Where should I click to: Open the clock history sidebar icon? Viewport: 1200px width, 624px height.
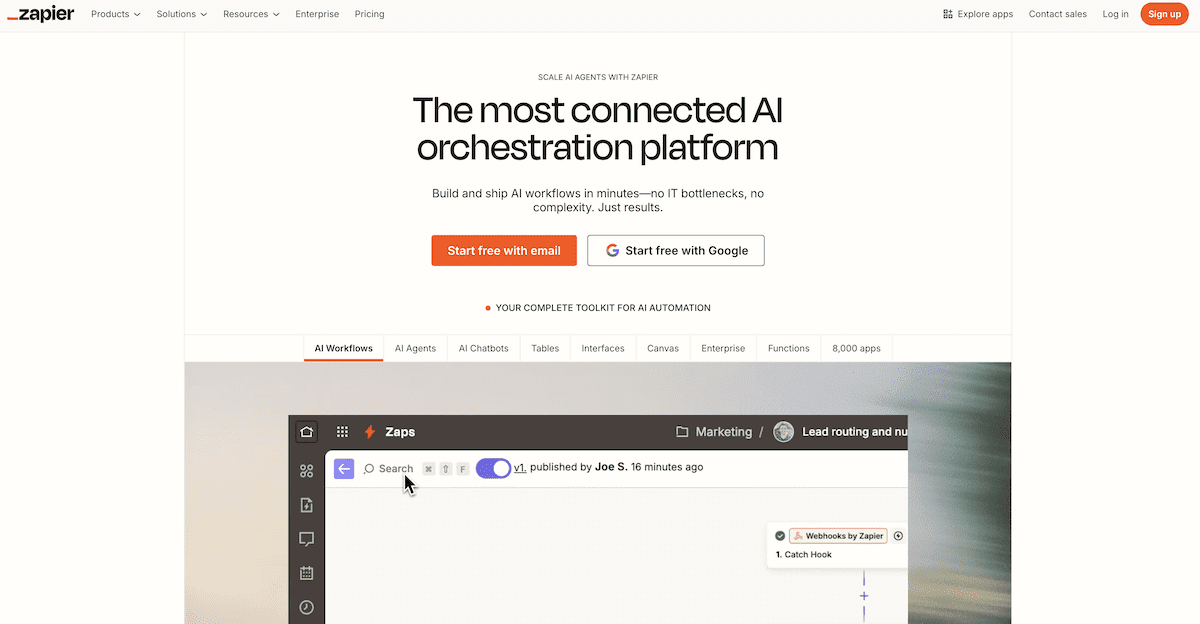[307, 607]
